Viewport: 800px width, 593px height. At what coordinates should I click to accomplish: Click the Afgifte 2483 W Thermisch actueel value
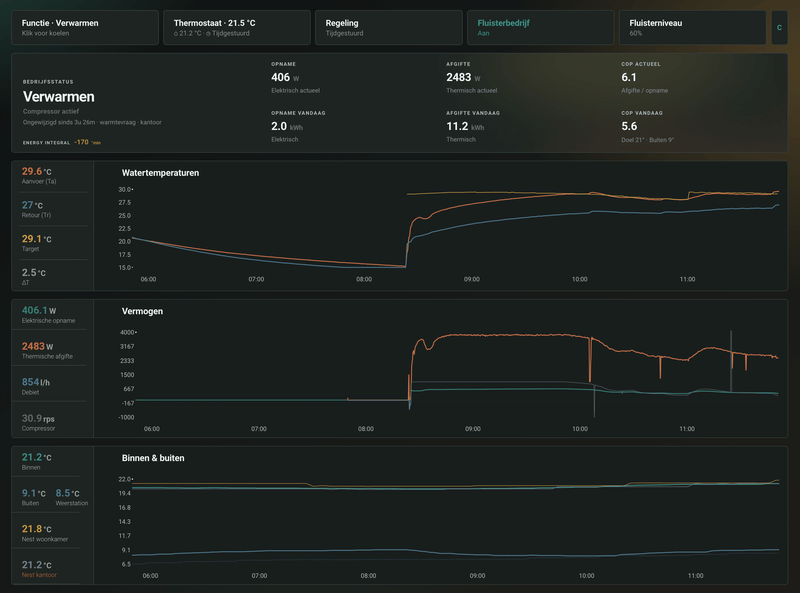[463, 78]
